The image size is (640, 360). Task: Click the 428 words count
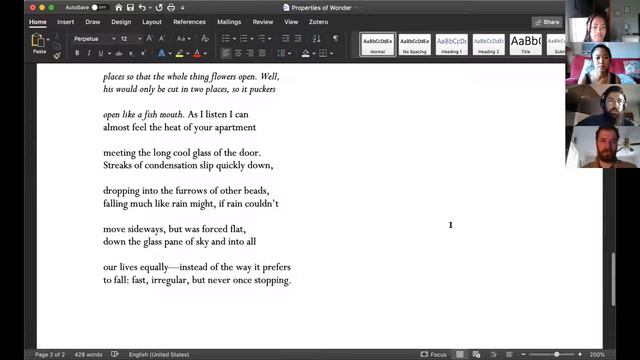88,354
